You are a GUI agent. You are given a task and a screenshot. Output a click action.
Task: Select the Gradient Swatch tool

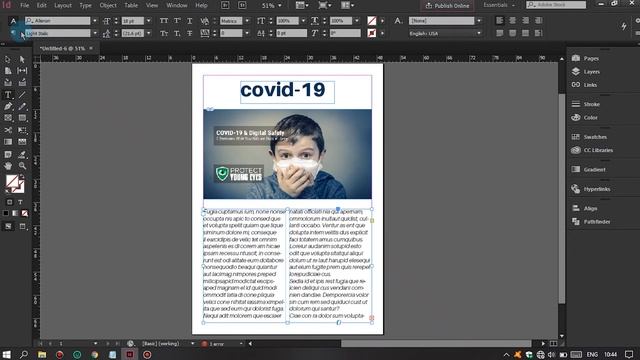pos(8,142)
